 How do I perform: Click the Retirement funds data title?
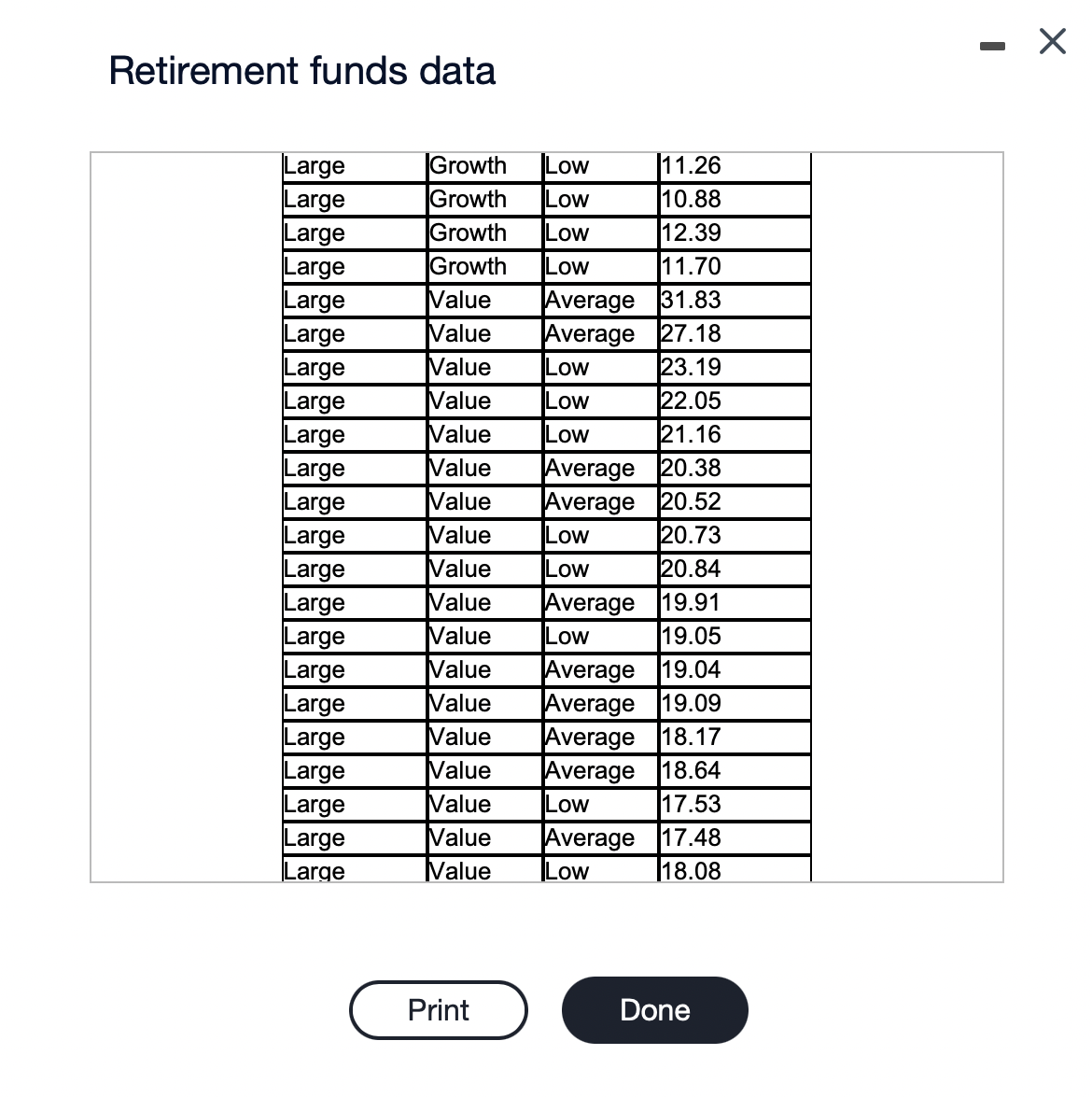303,70
